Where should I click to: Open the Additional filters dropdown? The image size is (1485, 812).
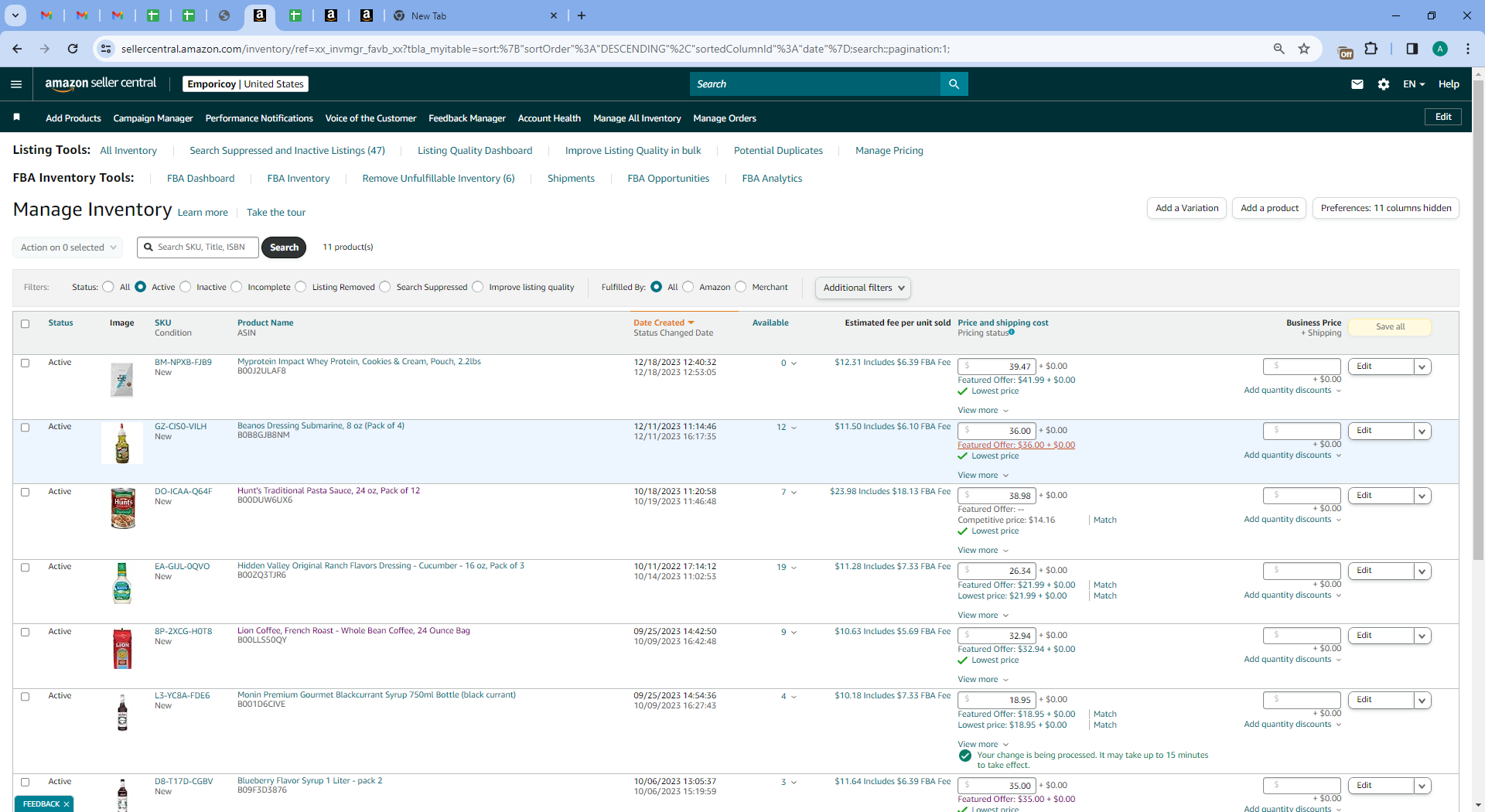point(862,288)
